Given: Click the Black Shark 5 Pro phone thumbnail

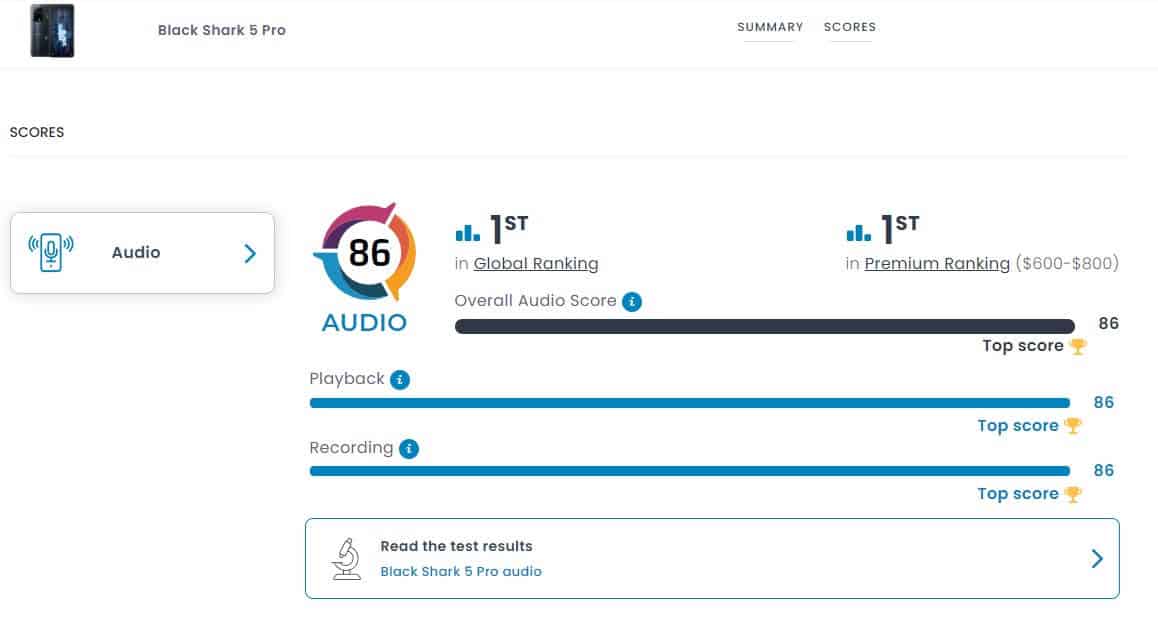Looking at the screenshot, I should (52, 30).
